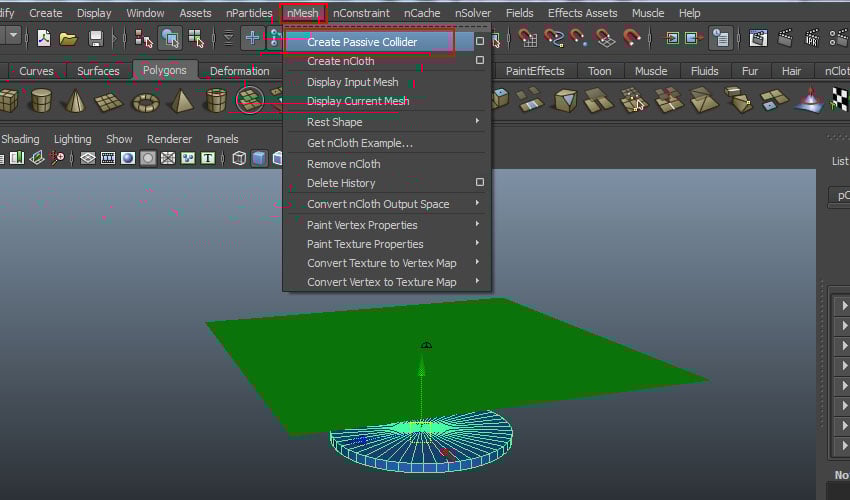Screen dimensions: 850x500
Task: Toggle the construction history icon
Action: (x=721, y=38)
